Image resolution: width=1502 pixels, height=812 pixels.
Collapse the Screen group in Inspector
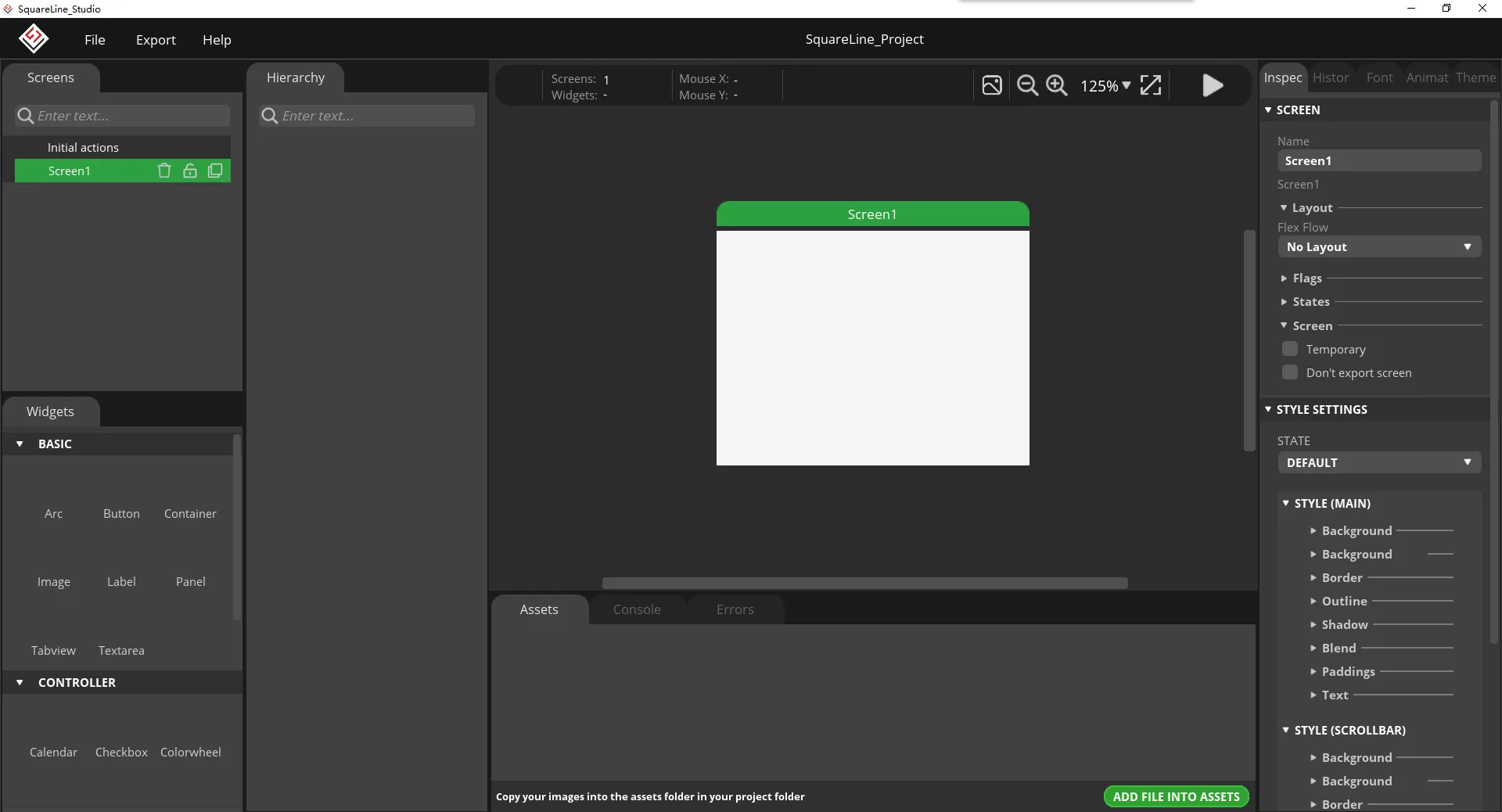tap(1284, 325)
